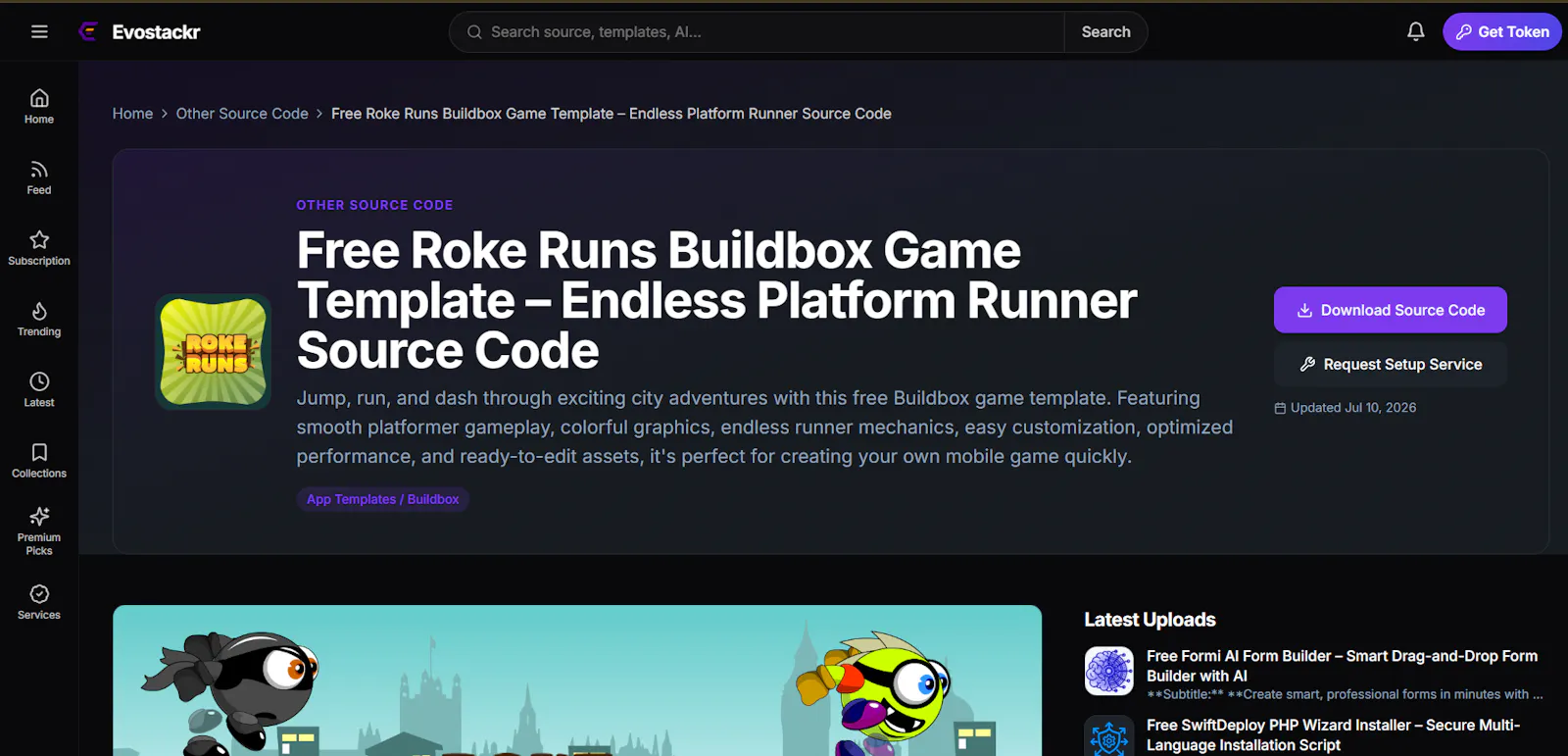Open Trending in the sidebar
The image size is (1568, 756).
point(39,319)
